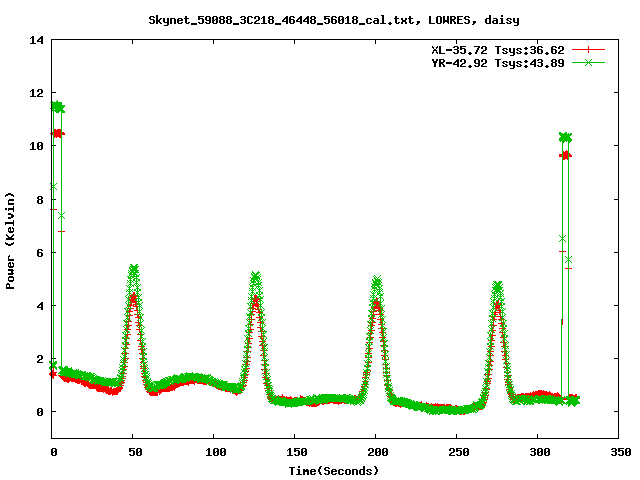Click the x-axis tick label 200

point(378,452)
